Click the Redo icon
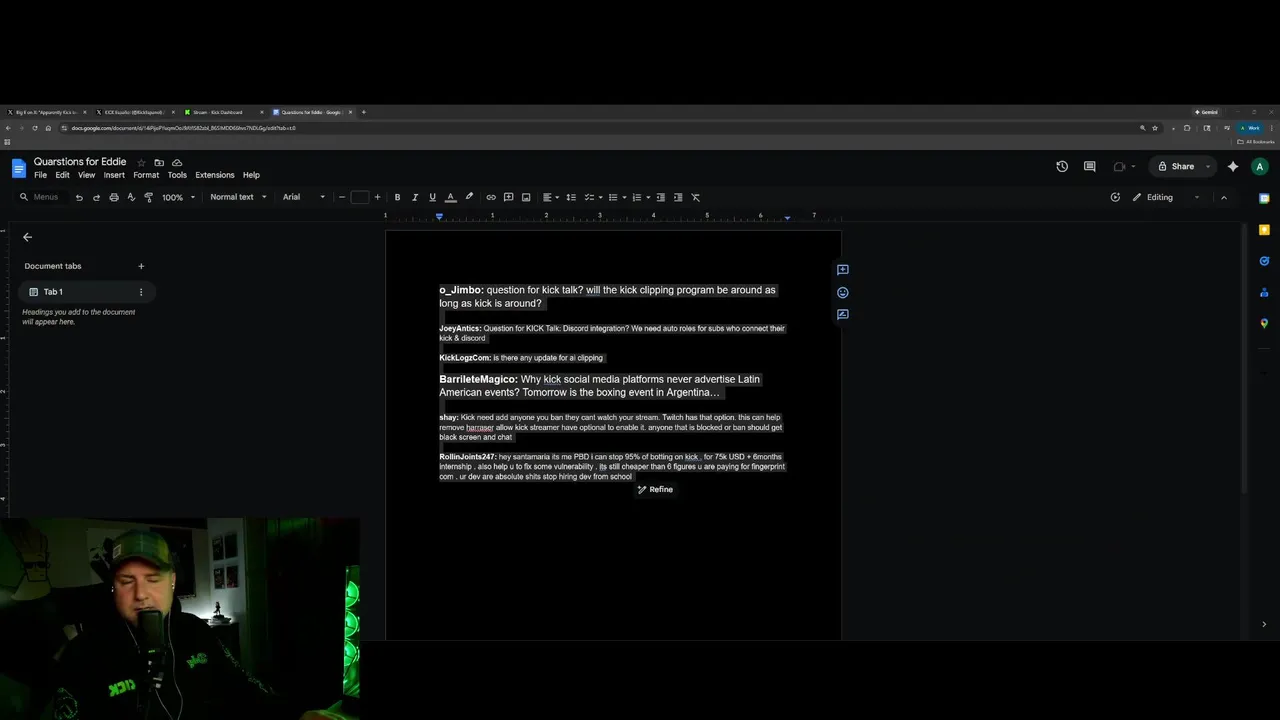1280x720 pixels. pos(96,197)
